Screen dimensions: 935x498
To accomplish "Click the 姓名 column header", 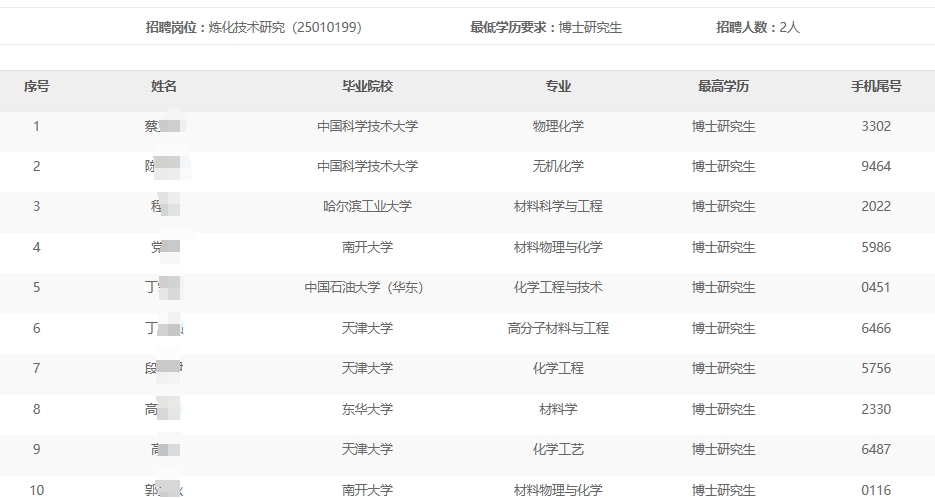I will click(164, 87).
